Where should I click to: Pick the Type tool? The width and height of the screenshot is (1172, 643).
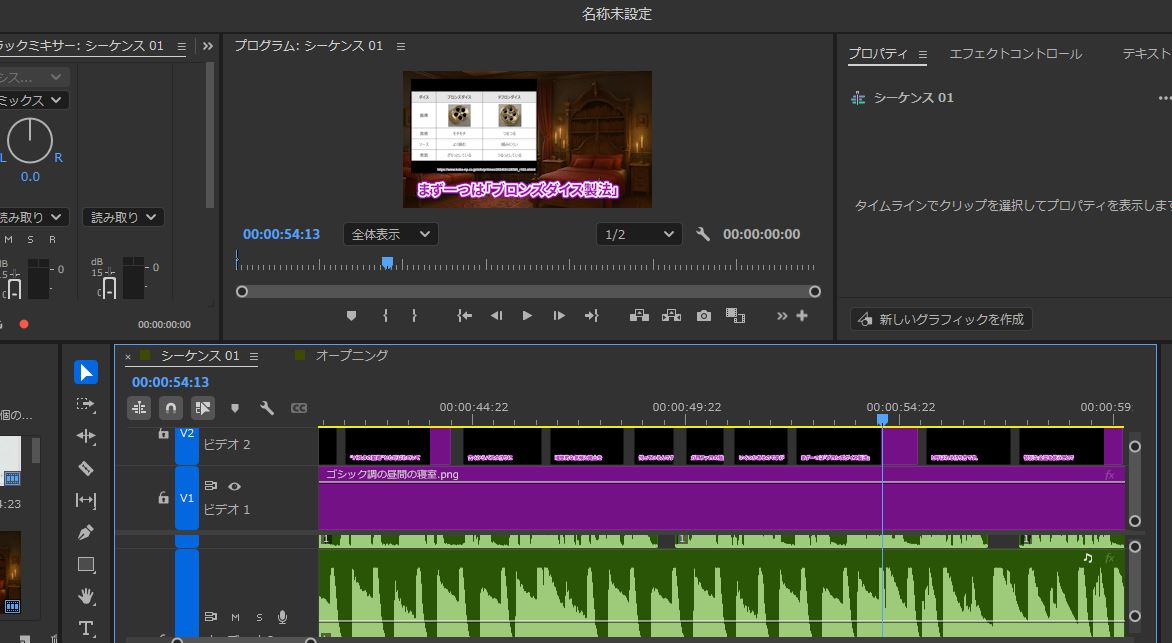pyautogui.click(x=86, y=628)
